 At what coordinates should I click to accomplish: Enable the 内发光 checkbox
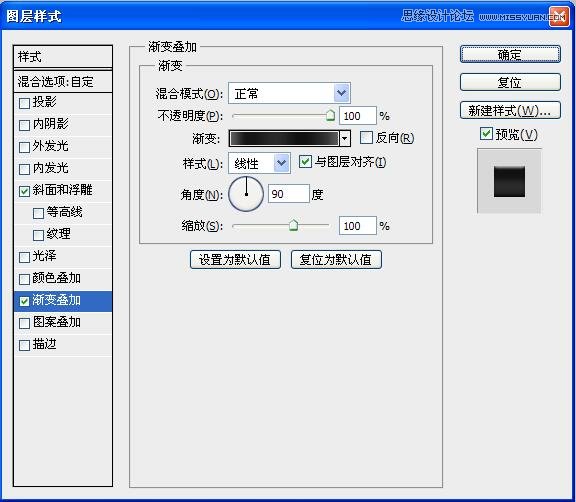coord(24,169)
